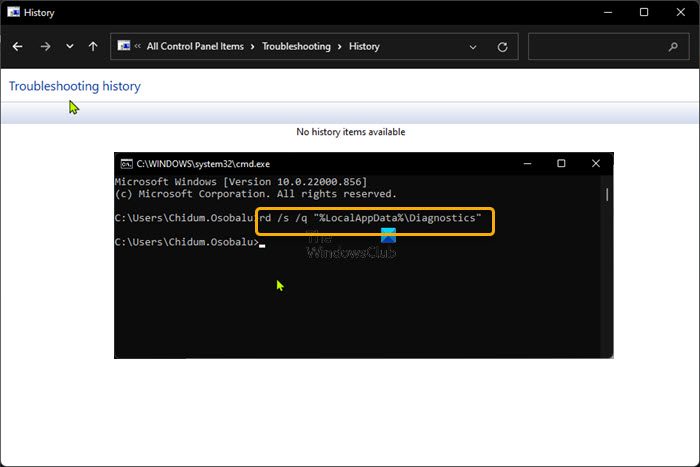Click the double-chevron before All Control Panel Items
This screenshot has width=700, height=467.
(138, 46)
